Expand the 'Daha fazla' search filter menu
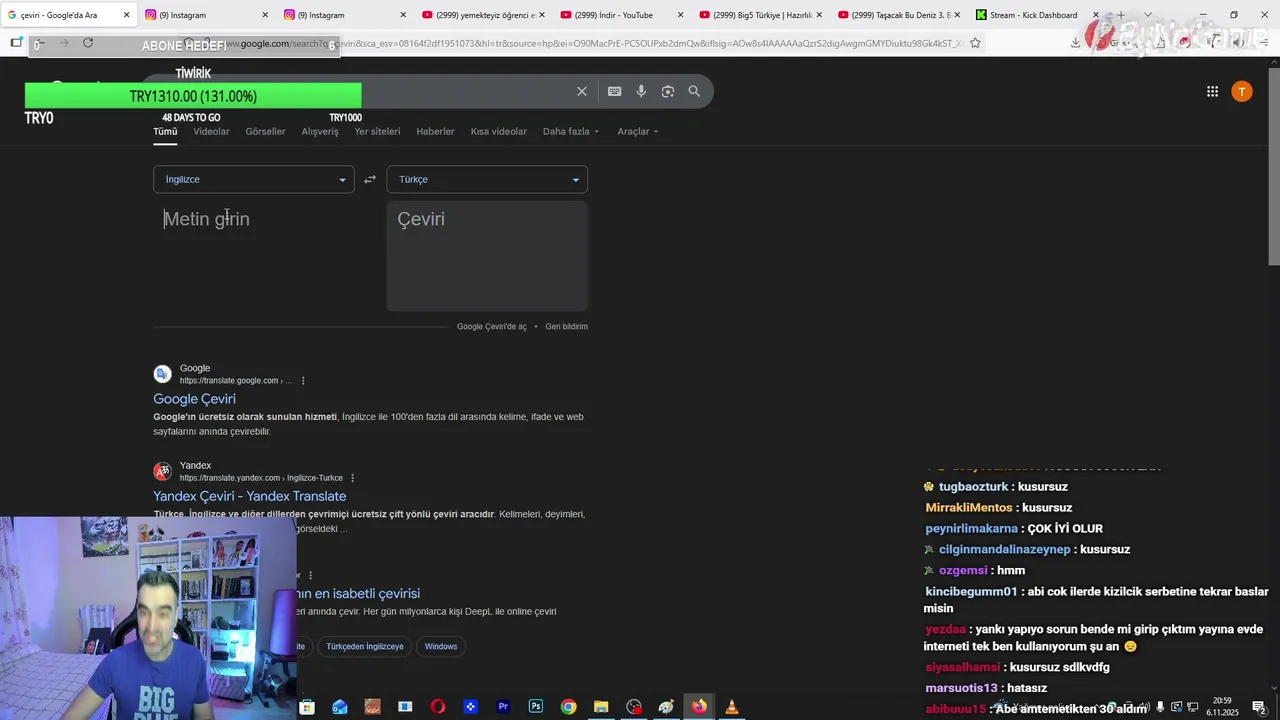Screen dimensions: 1280x720 click(x=571, y=131)
